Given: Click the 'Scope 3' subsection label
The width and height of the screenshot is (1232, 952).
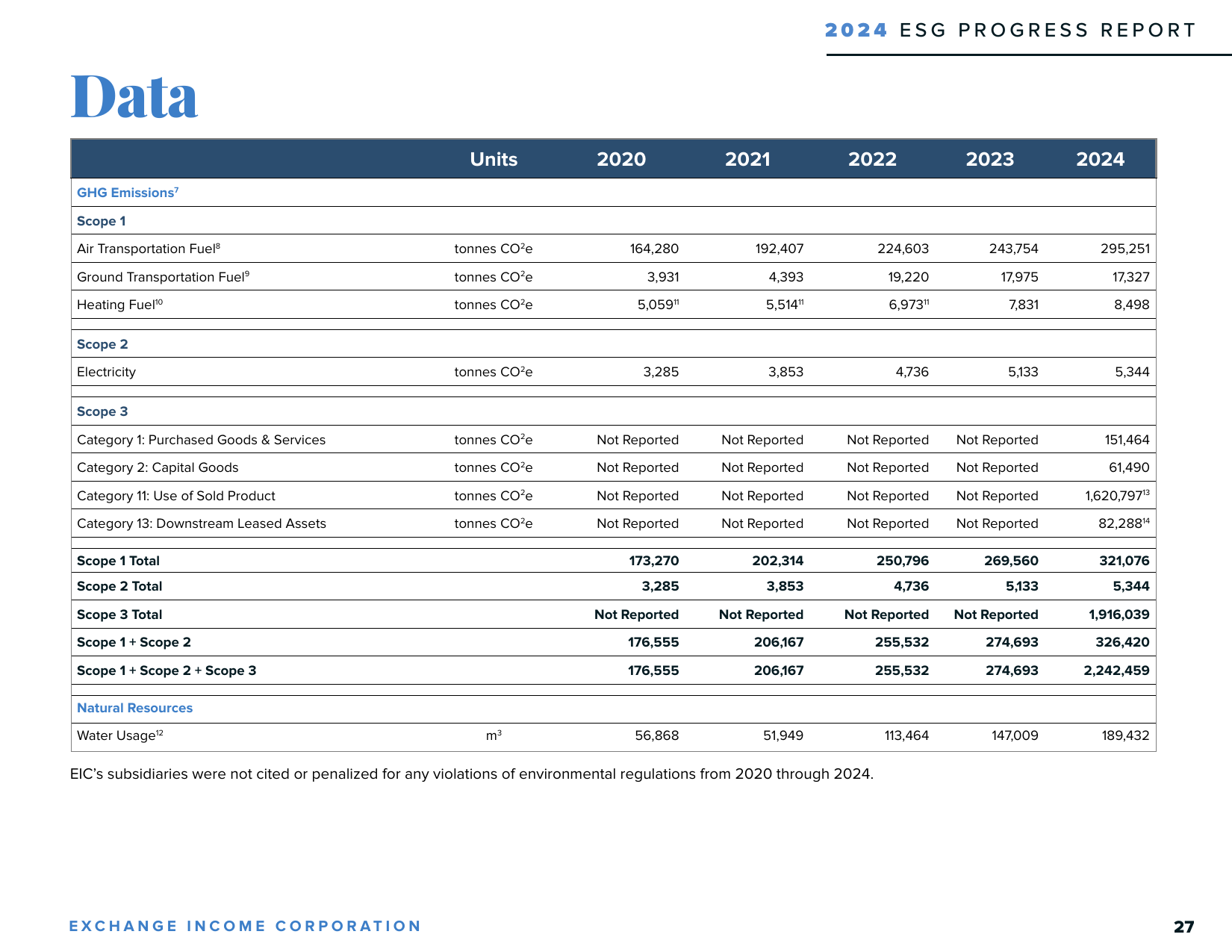Looking at the screenshot, I should tap(102, 411).
